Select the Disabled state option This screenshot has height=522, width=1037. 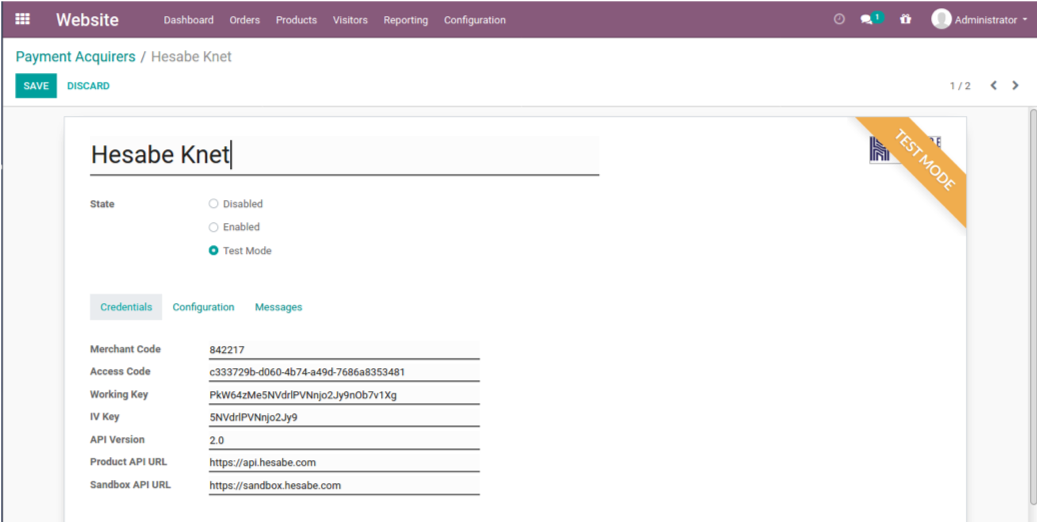point(213,204)
